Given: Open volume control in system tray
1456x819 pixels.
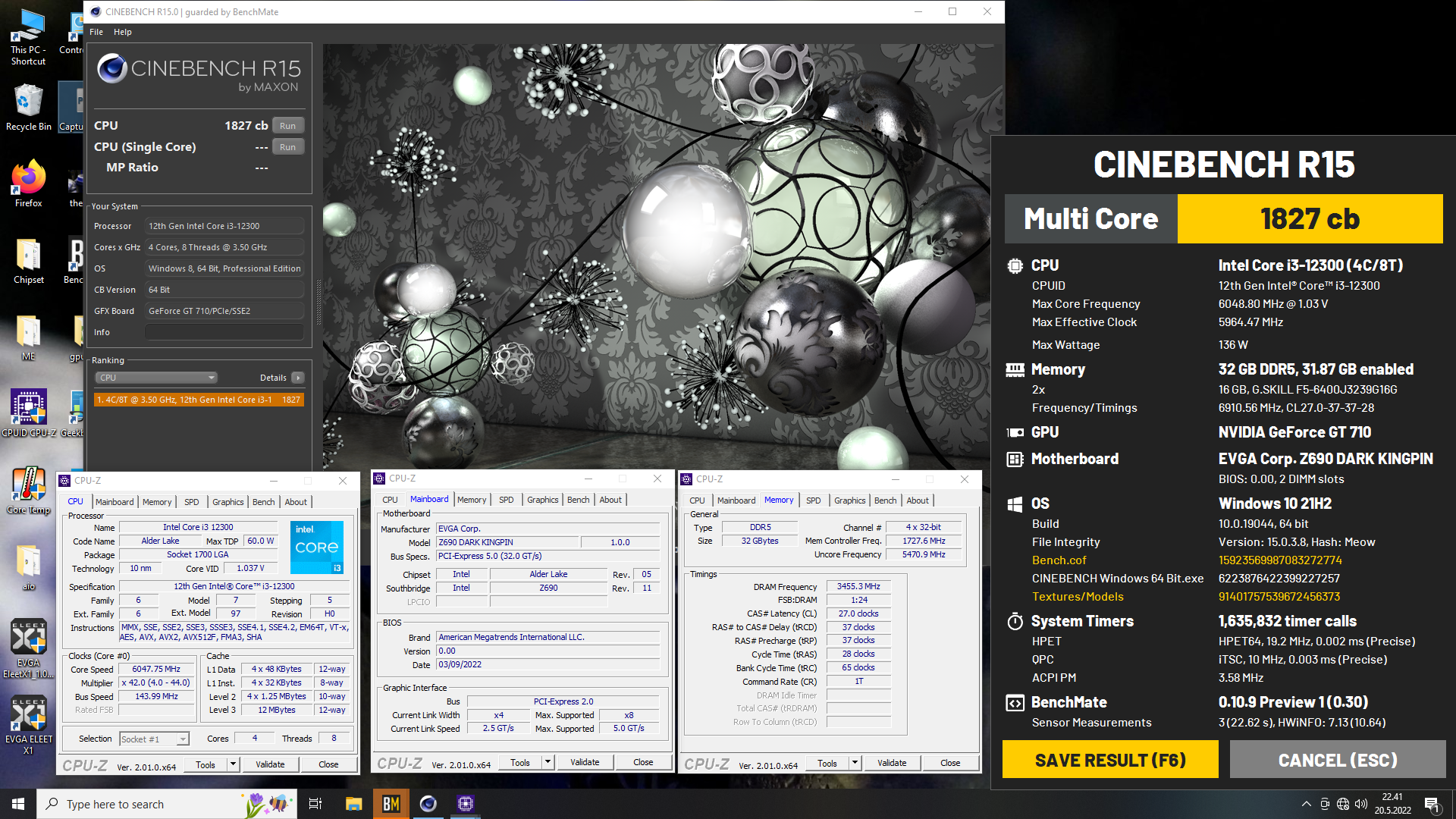Looking at the screenshot, I should click(1361, 804).
